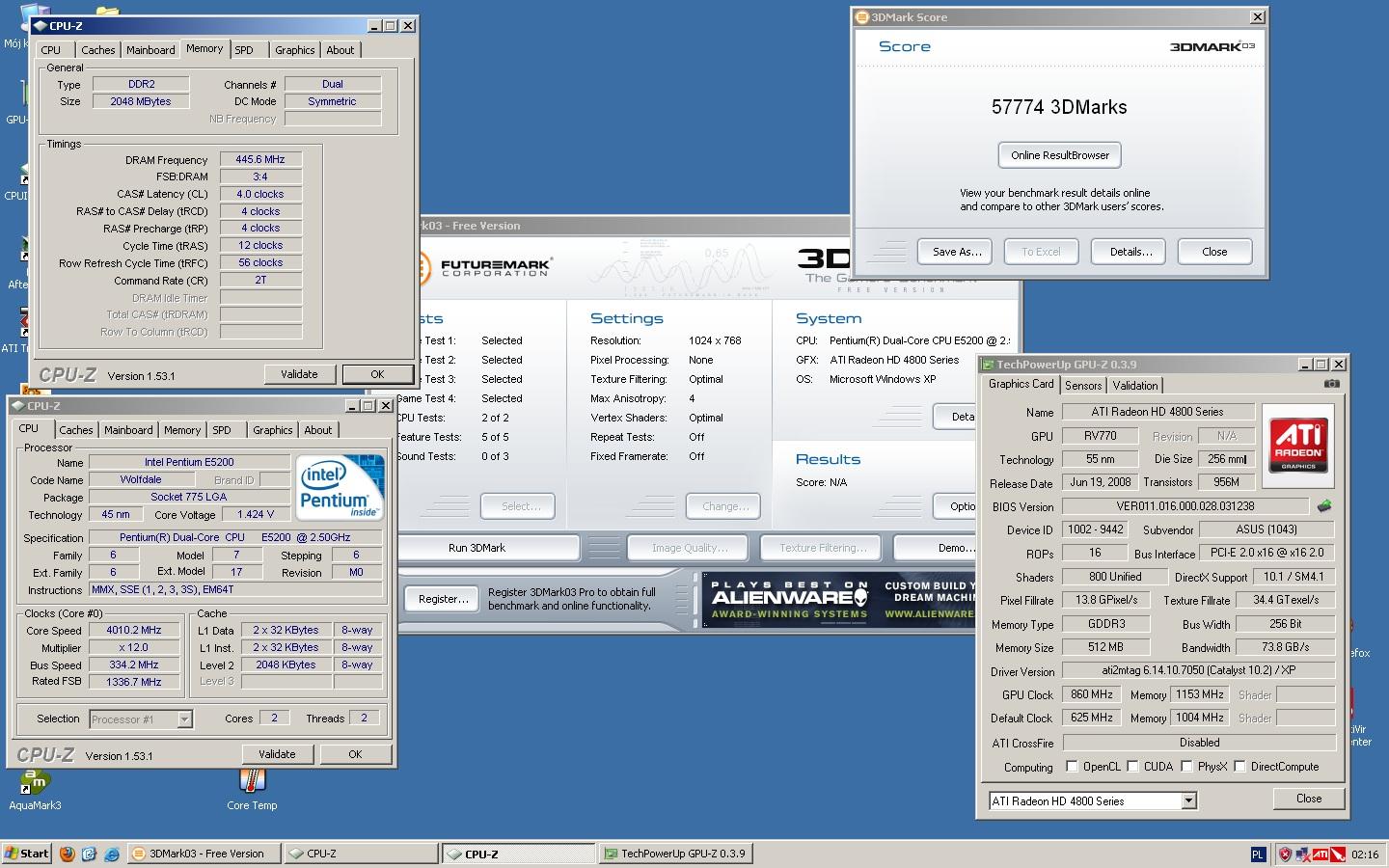
Task: Click the Intel Pentium logo in CPU-Z
Action: click(340, 486)
